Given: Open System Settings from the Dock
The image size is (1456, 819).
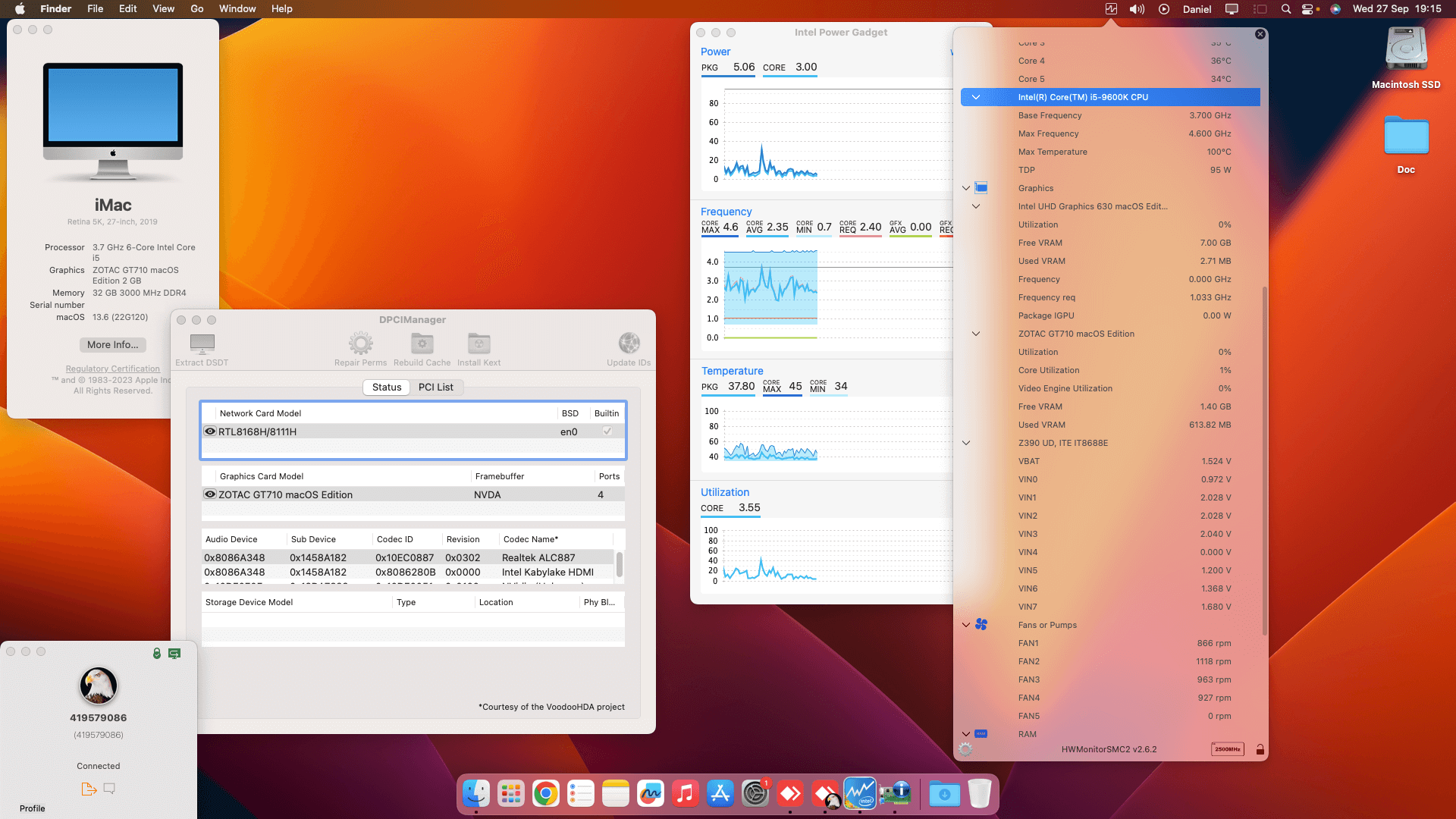Looking at the screenshot, I should click(755, 793).
